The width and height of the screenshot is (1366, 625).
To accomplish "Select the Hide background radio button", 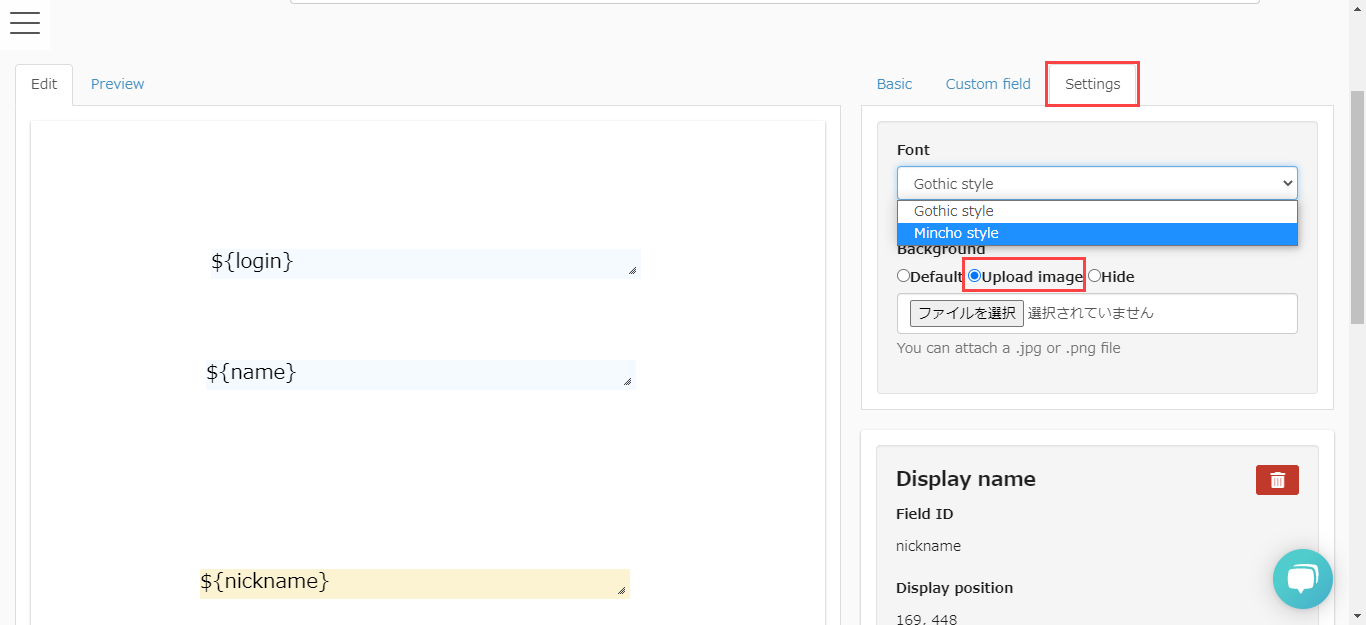I will 1094,276.
